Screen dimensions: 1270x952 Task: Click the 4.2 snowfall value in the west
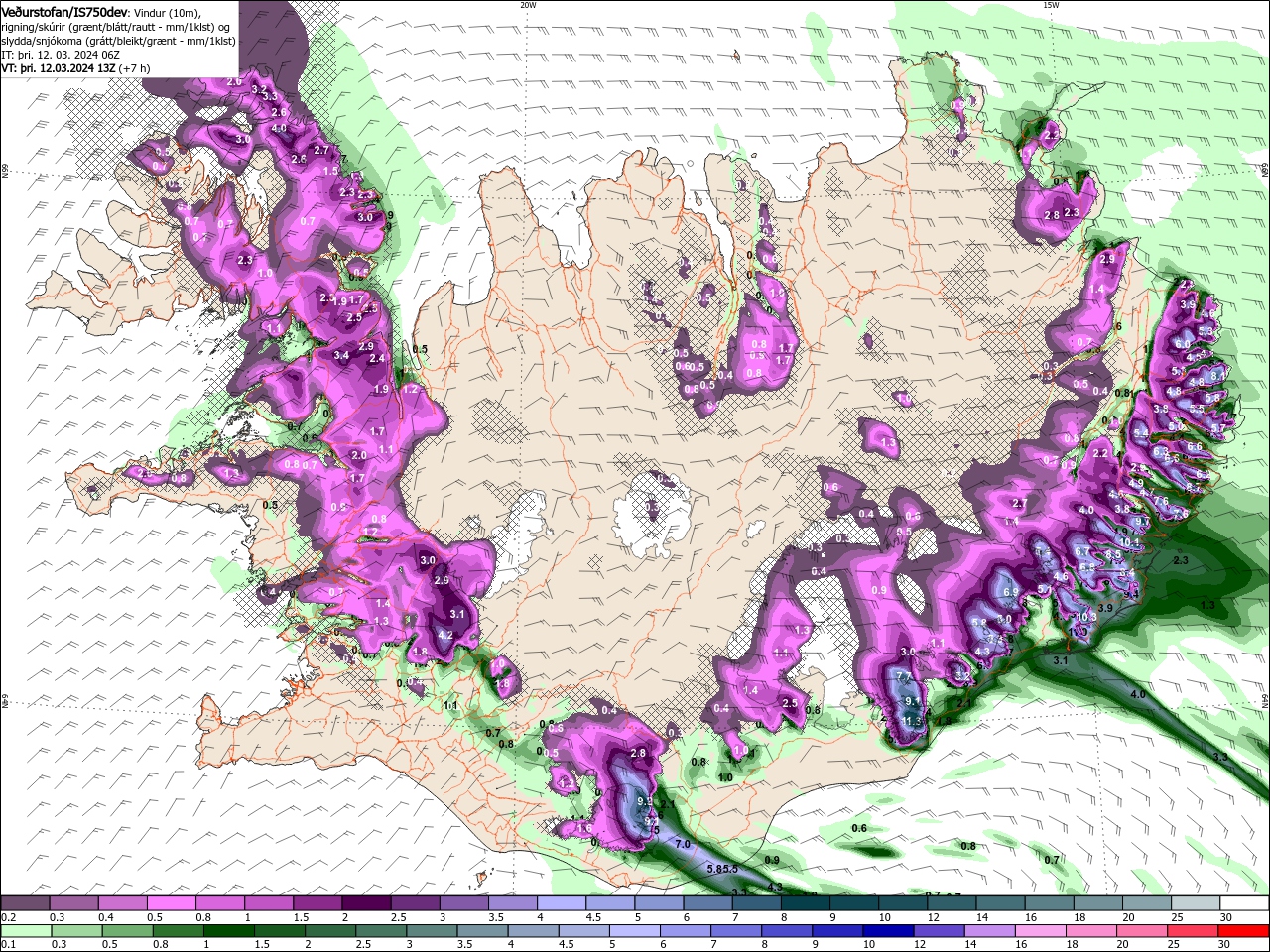click(445, 636)
